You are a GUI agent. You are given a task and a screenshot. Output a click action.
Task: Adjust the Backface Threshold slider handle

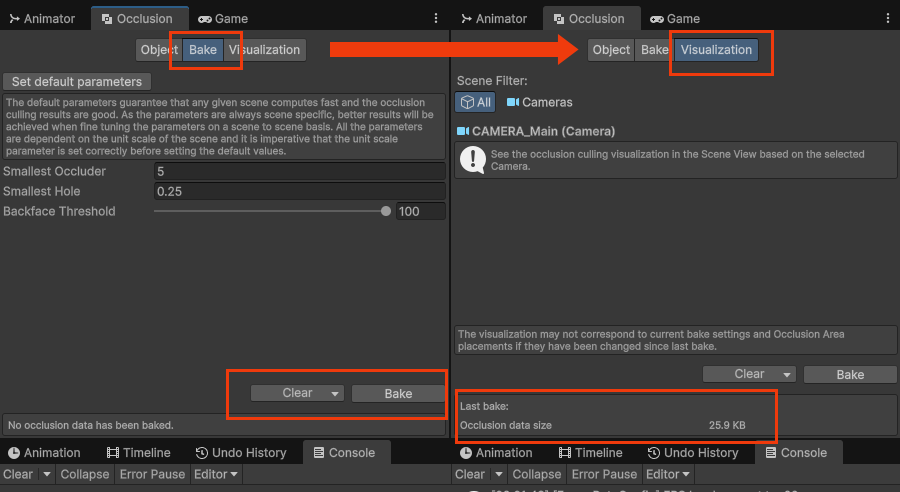[x=386, y=211]
